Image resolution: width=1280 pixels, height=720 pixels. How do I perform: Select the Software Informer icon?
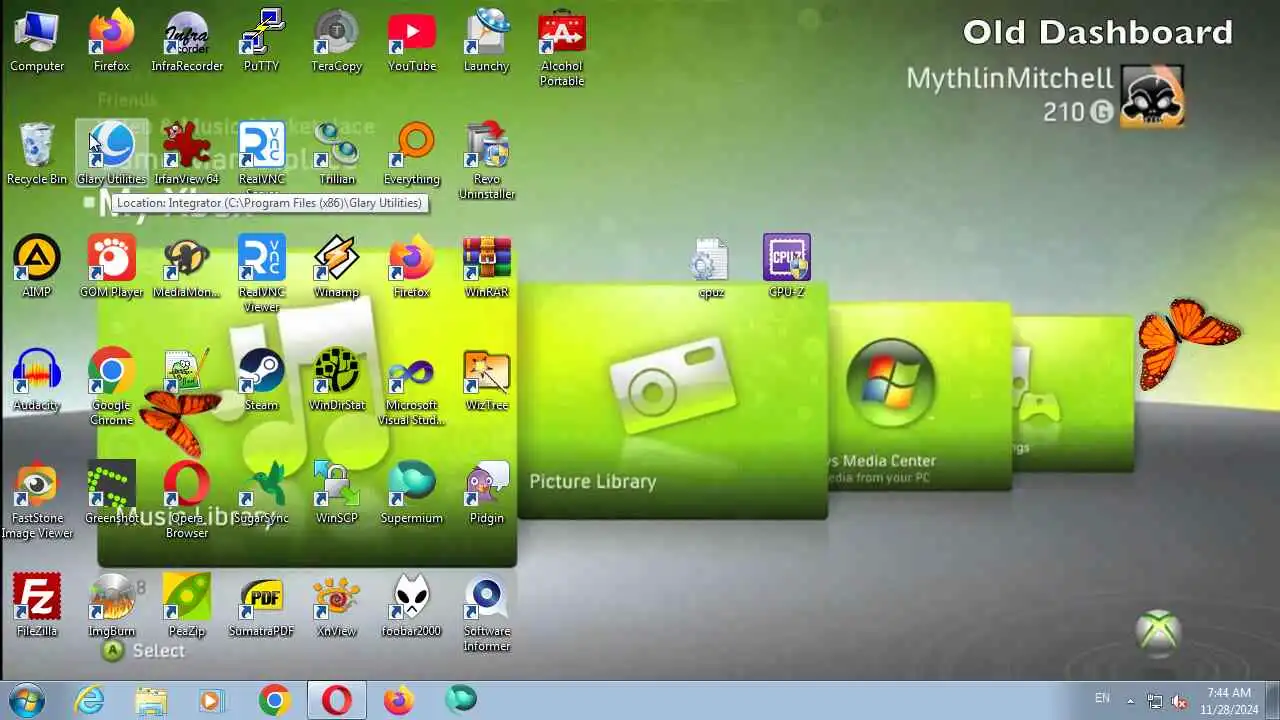[487, 614]
